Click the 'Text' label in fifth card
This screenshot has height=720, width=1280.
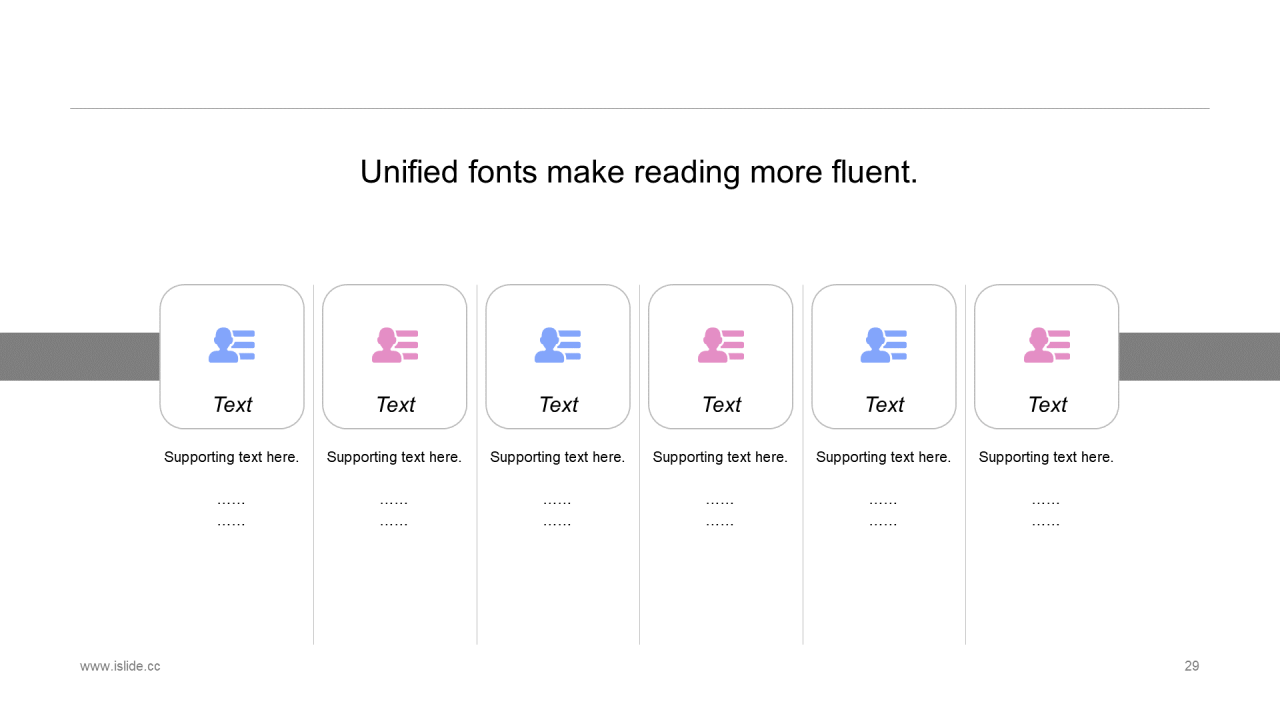(x=884, y=404)
